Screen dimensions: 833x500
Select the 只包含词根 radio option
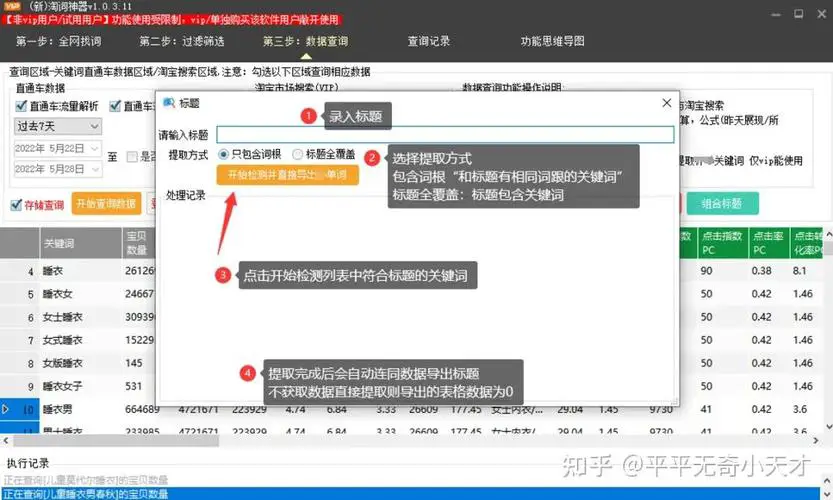click(250, 154)
